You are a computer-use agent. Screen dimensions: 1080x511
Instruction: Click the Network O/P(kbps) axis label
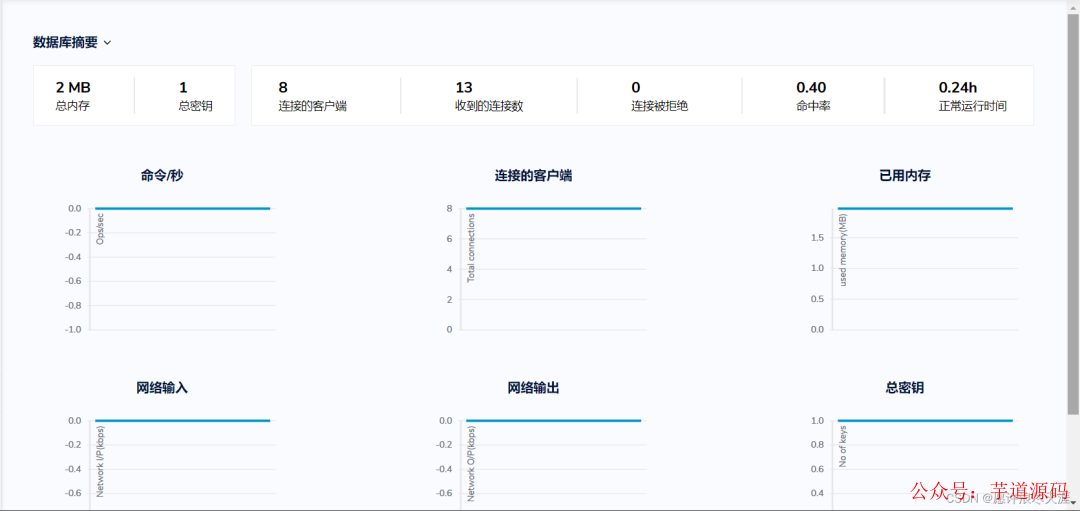tap(471, 463)
